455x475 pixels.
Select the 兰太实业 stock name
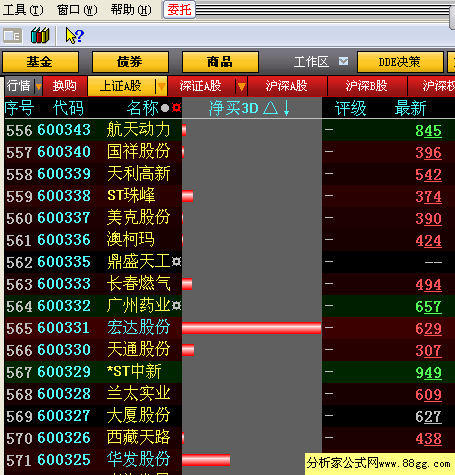pyautogui.click(x=139, y=394)
